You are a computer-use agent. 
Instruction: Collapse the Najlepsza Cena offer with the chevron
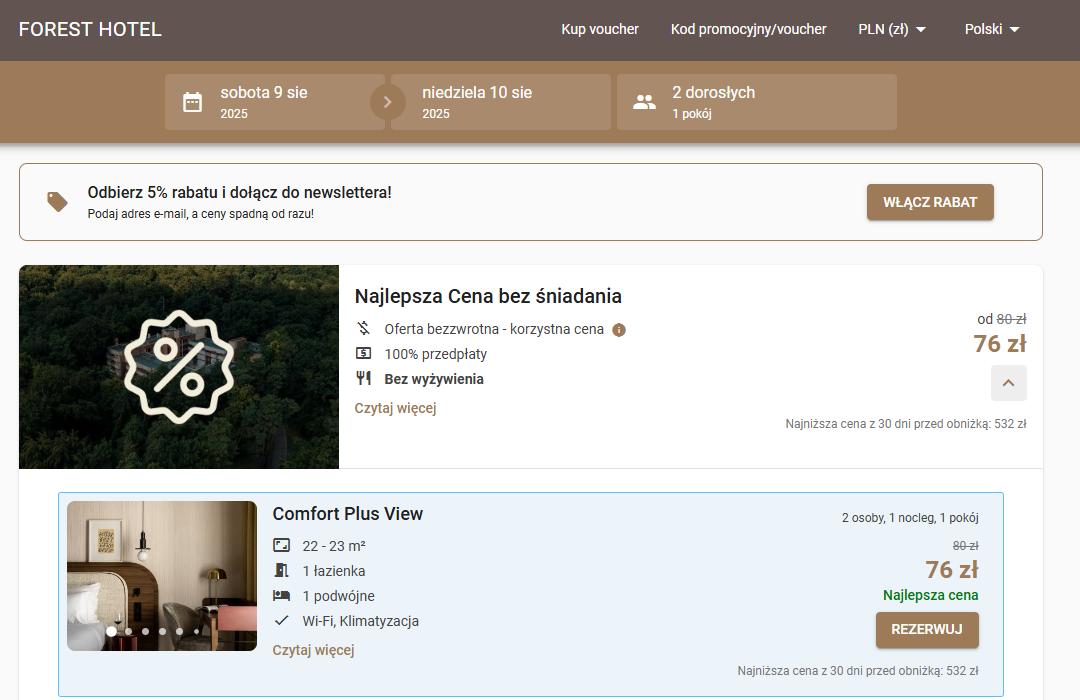point(1008,383)
